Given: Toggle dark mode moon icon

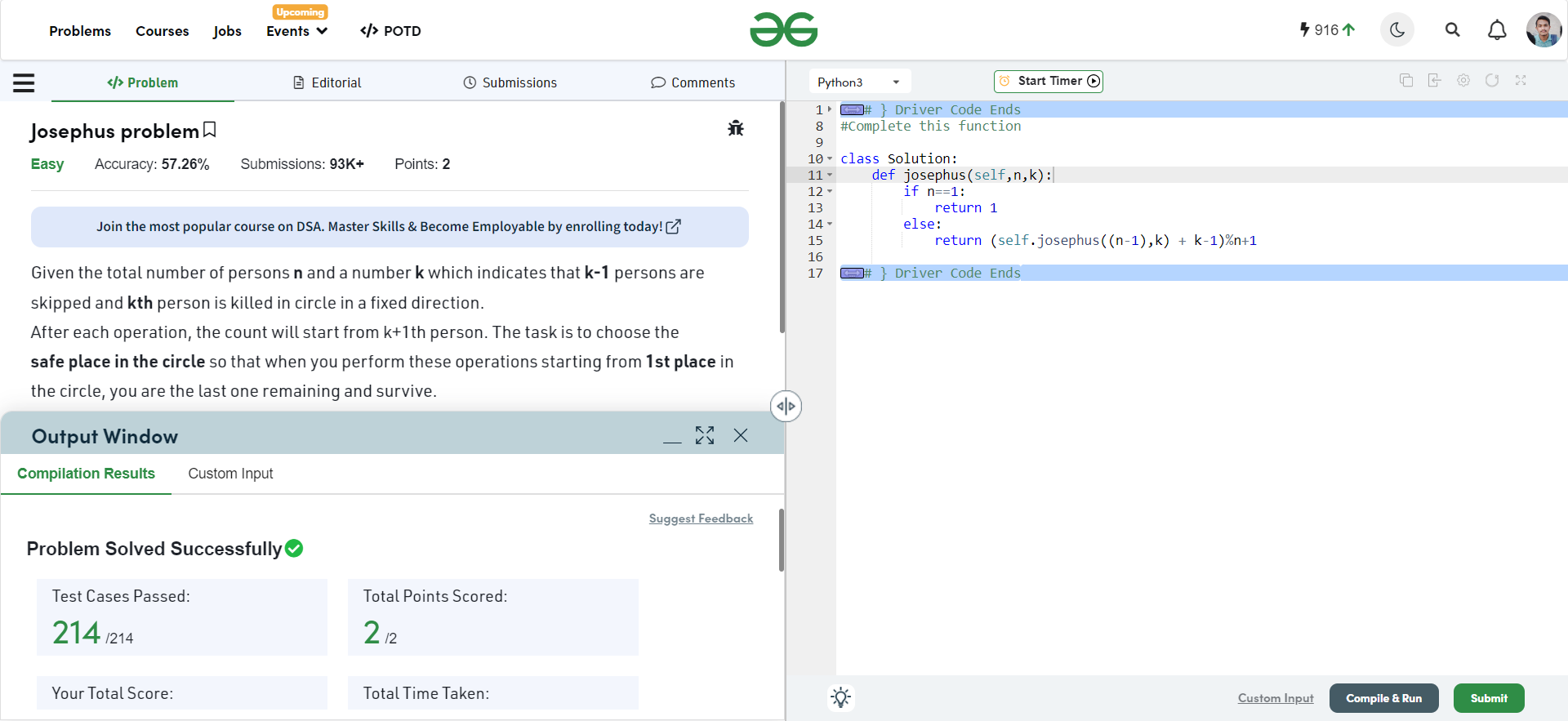Looking at the screenshot, I should pos(1397,30).
